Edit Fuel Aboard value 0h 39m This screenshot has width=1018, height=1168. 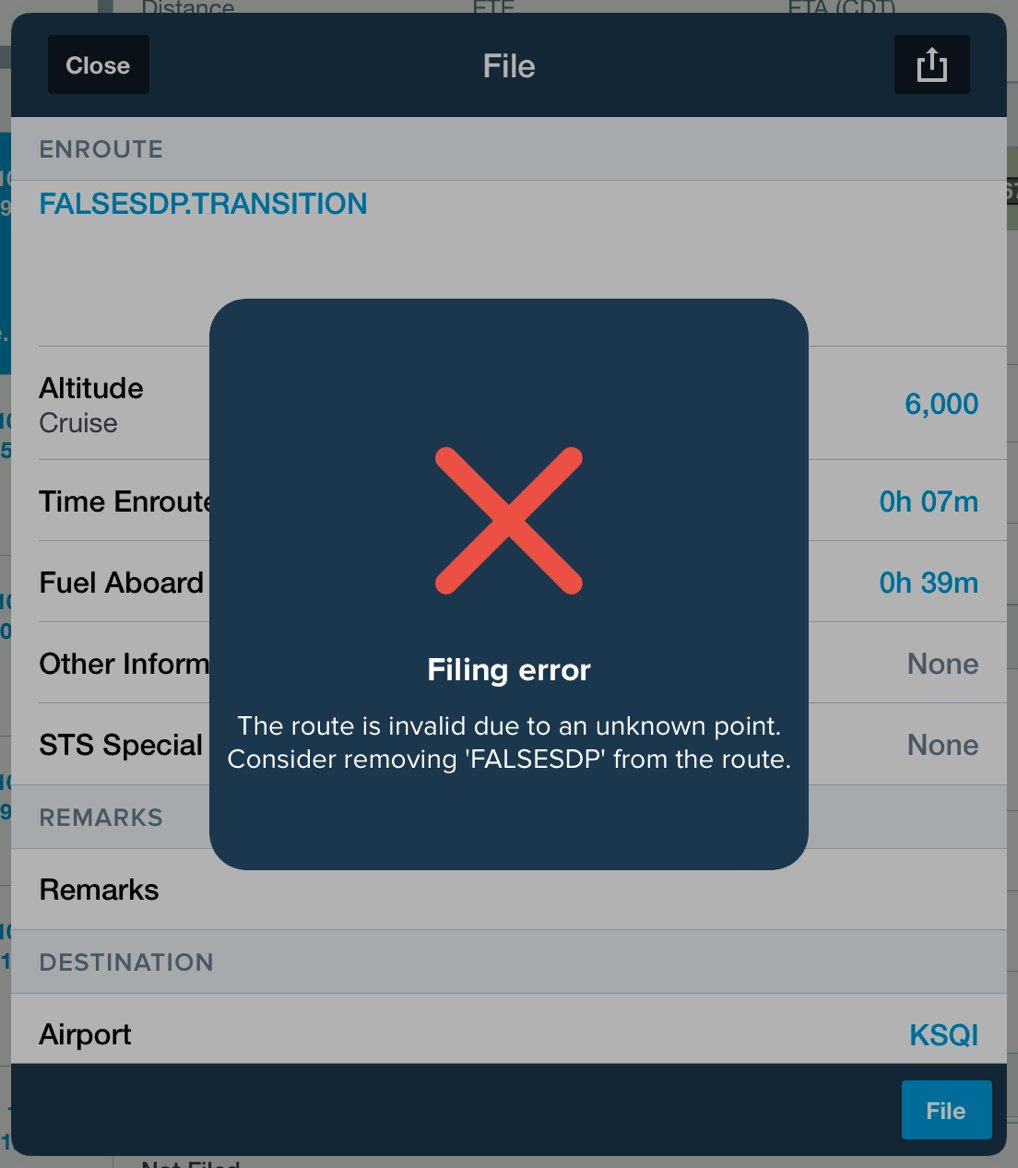click(929, 583)
